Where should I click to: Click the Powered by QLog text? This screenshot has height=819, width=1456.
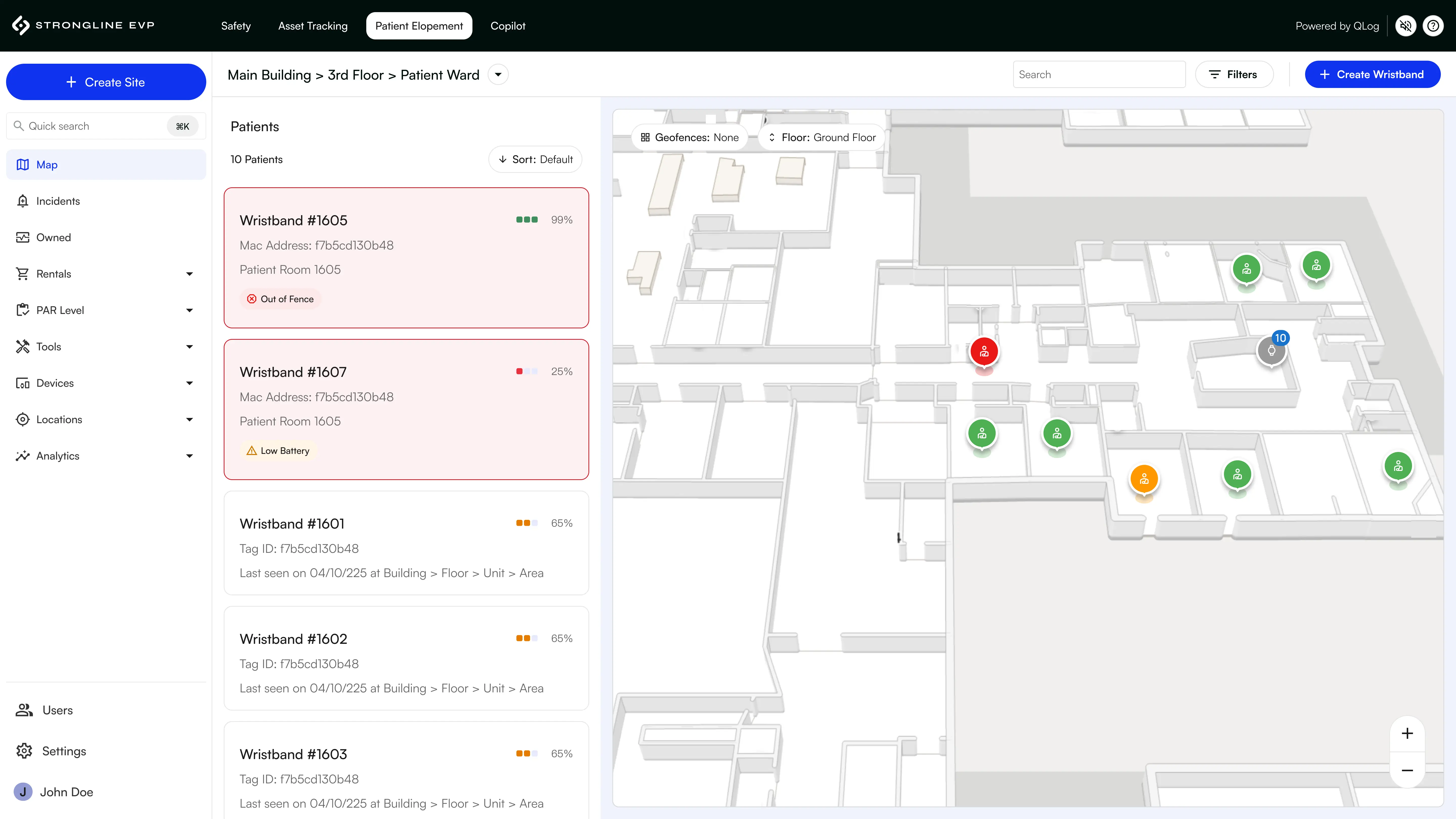[x=1337, y=26]
